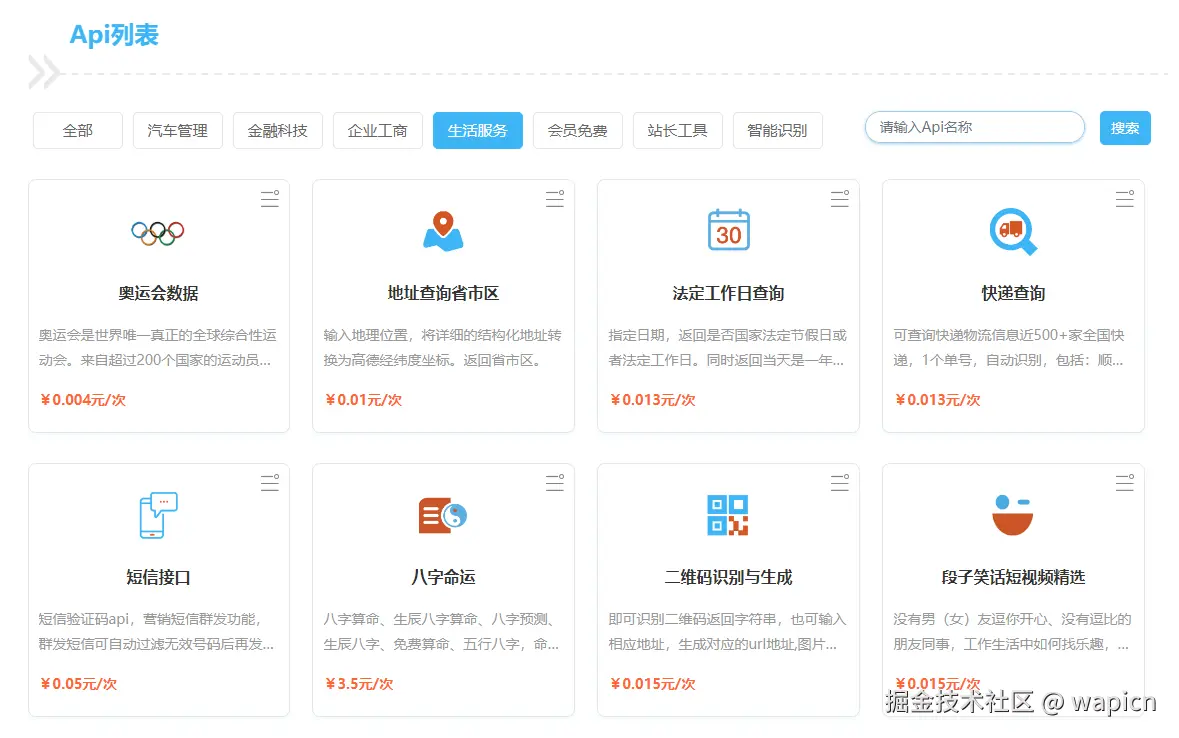This screenshot has height=738, width=1179.
Task: Click the smiley face icon for 段子笑话短视频精选
Action: (1012, 514)
